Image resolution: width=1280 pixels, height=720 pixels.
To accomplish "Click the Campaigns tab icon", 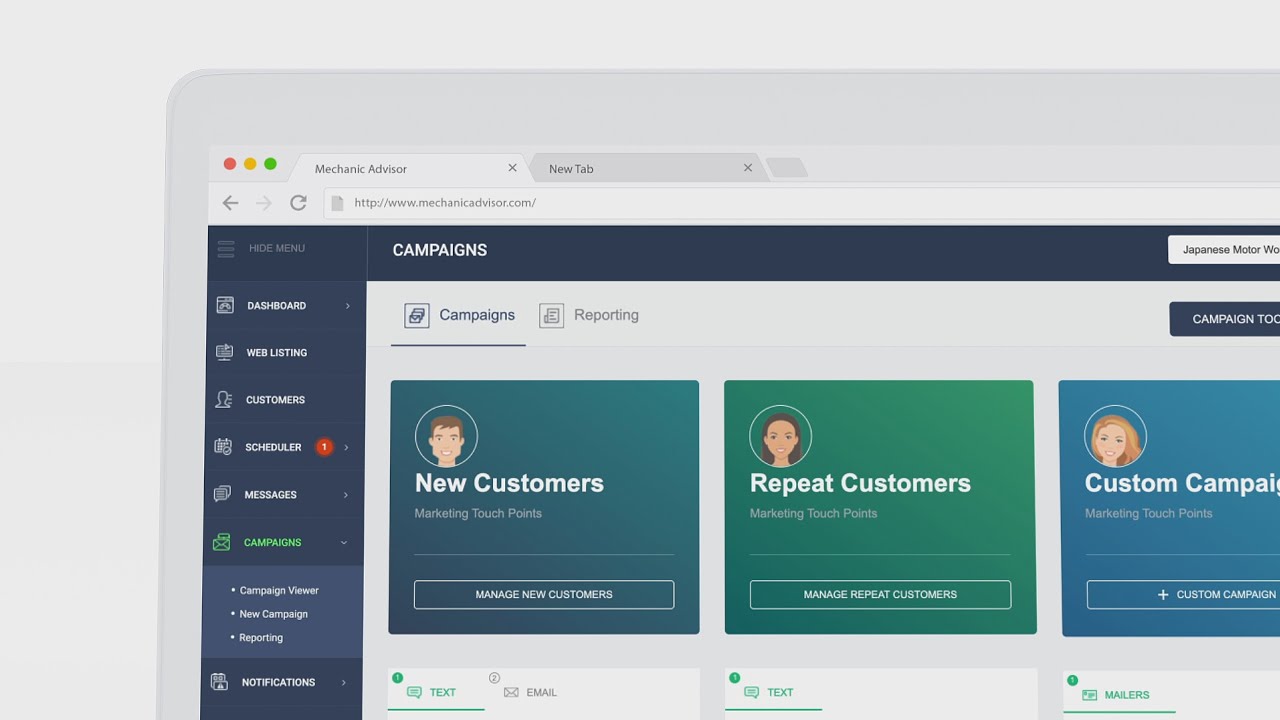I will [x=417, y=316].
